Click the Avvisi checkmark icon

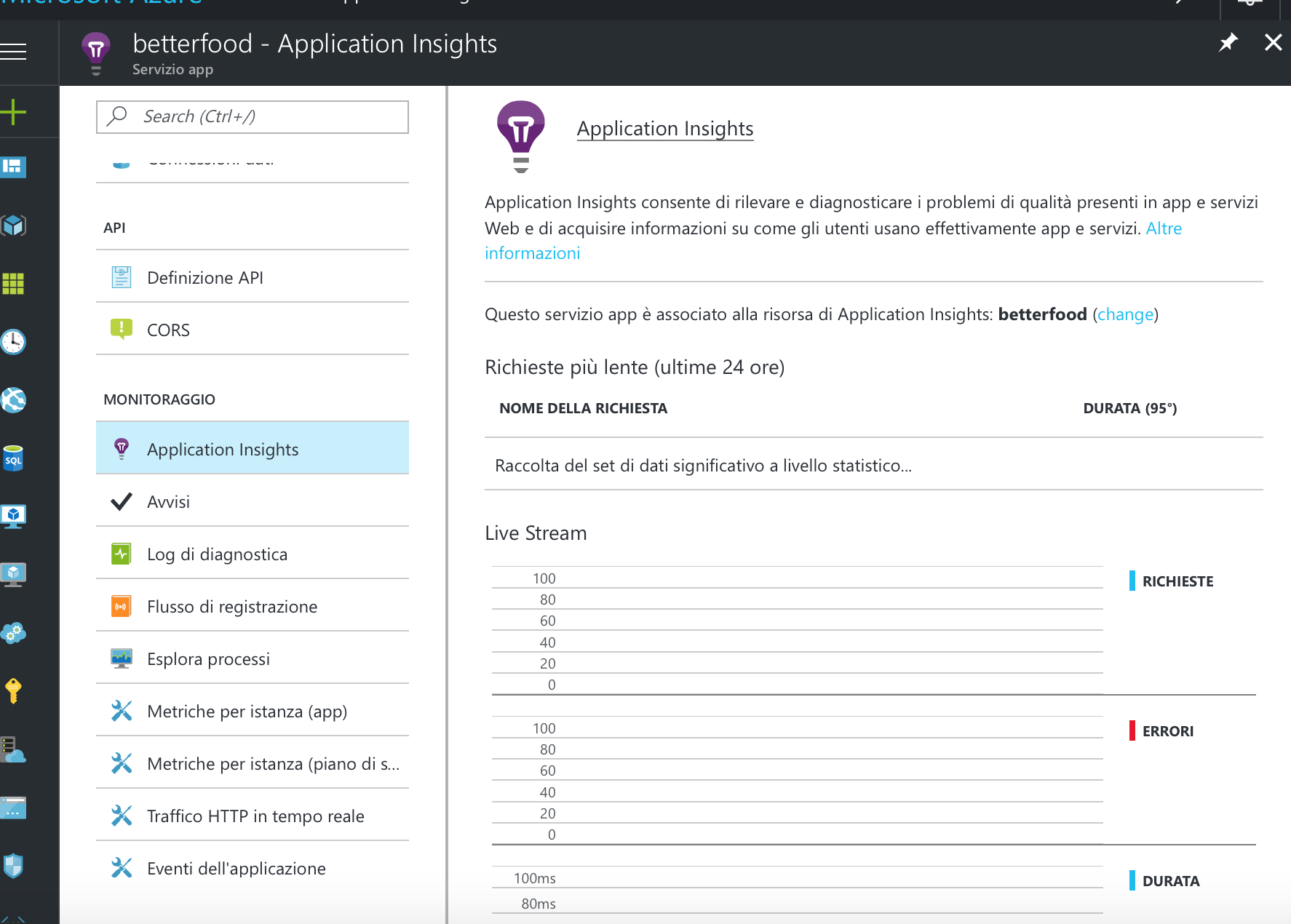tap(122, 501)
